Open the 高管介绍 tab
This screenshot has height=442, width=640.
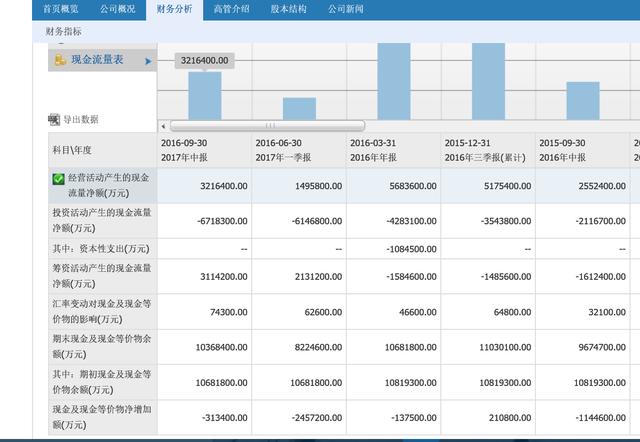point(231,9)
